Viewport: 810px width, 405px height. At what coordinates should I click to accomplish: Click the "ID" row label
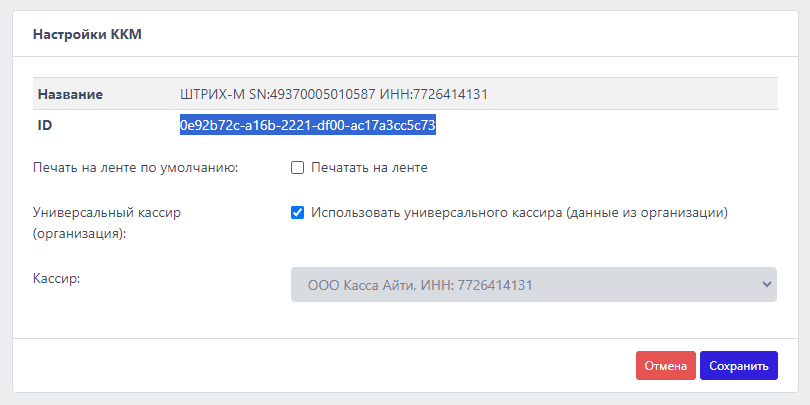pyautogui.click(x=45, y=126)
